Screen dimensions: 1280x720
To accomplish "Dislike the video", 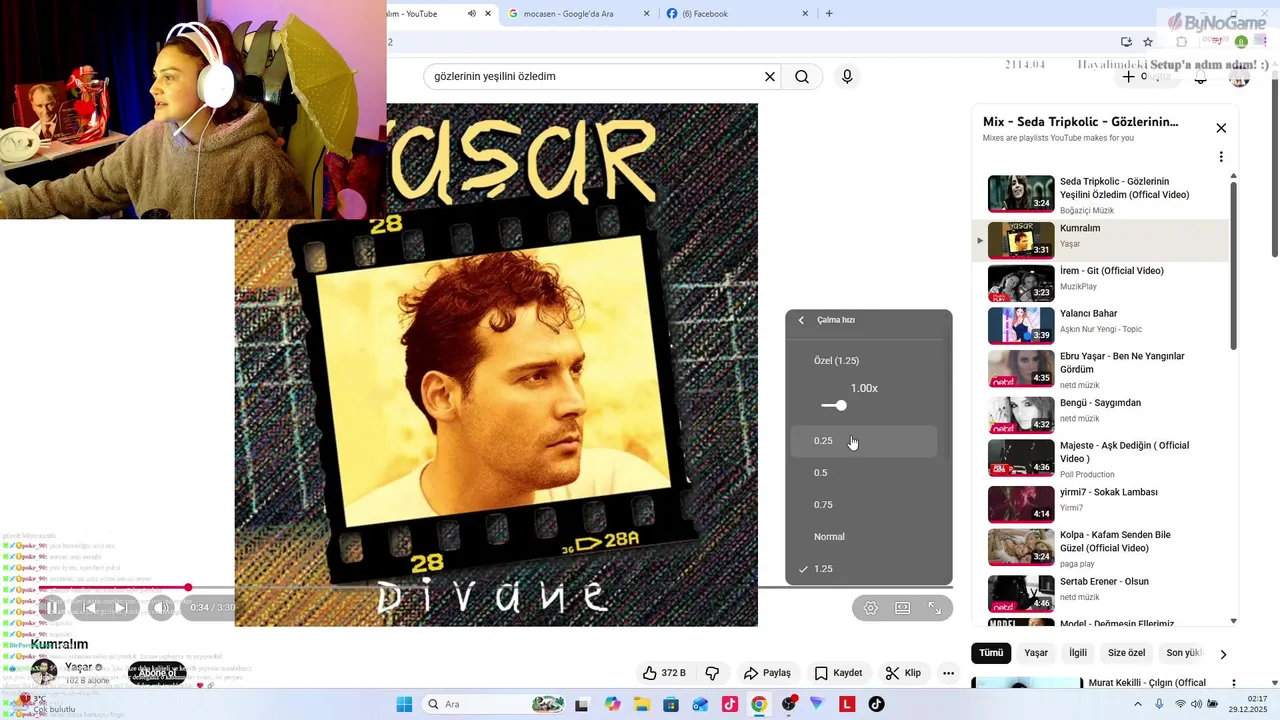I will (x=713, y=673).
